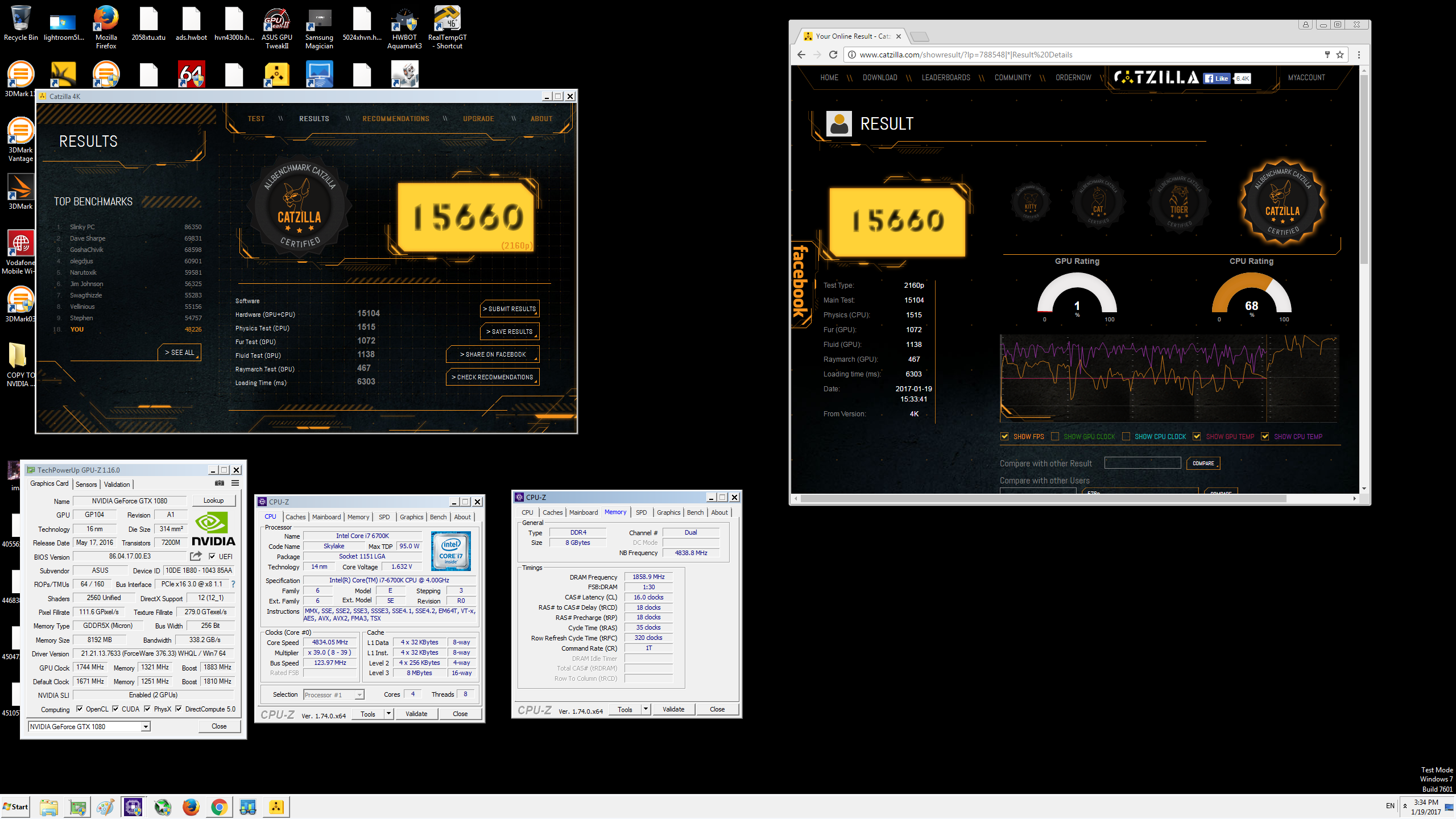The width and height of the screenshot is (1456, 819).
Task: Reload the Catzilla result page in Chrome
Action: [833, 55]
